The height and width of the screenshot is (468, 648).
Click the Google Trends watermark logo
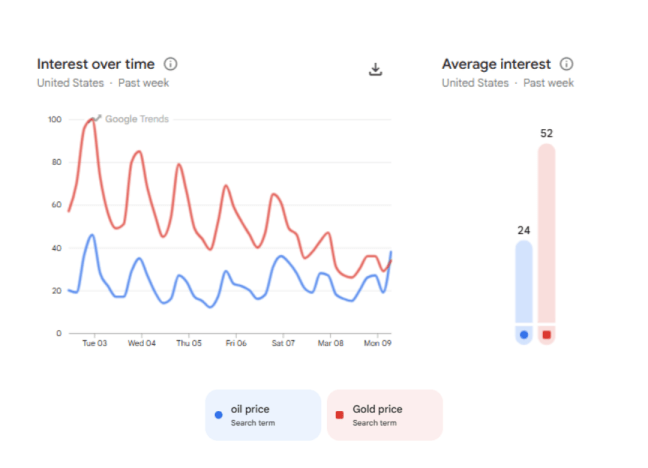[x=131, y=119]
